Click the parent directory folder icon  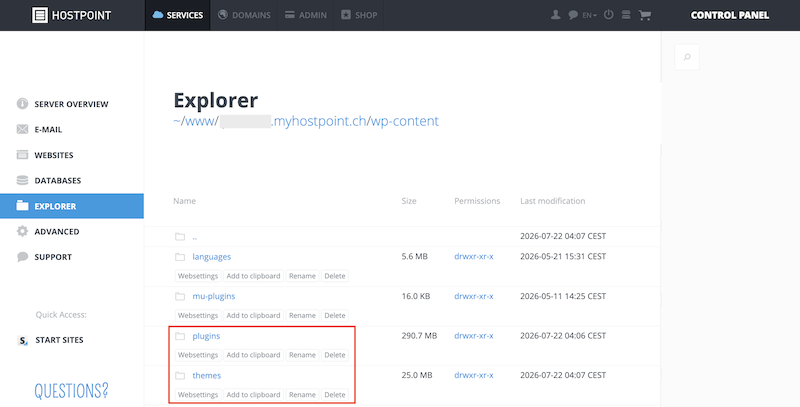click(x=180, y=237)
